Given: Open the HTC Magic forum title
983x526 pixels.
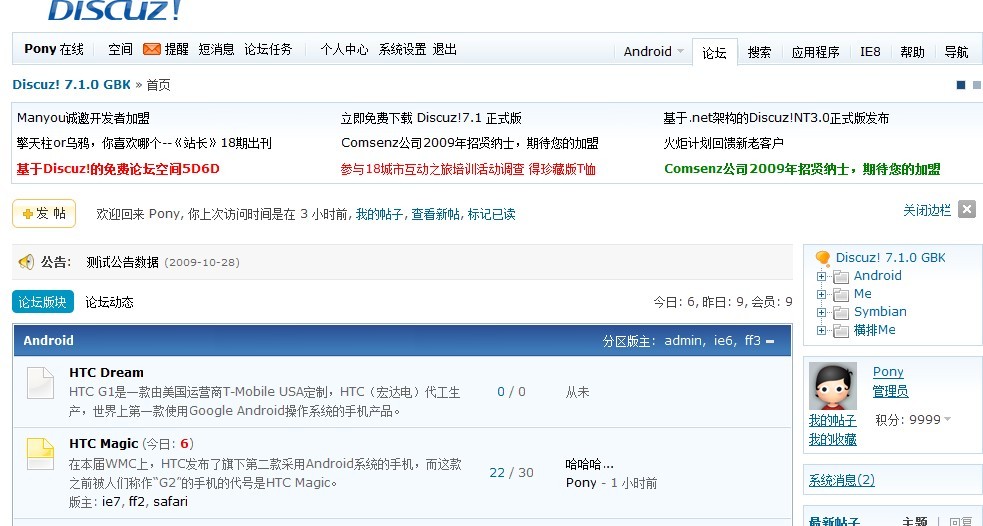Looking at the screenshot, I should coord(103,443).
